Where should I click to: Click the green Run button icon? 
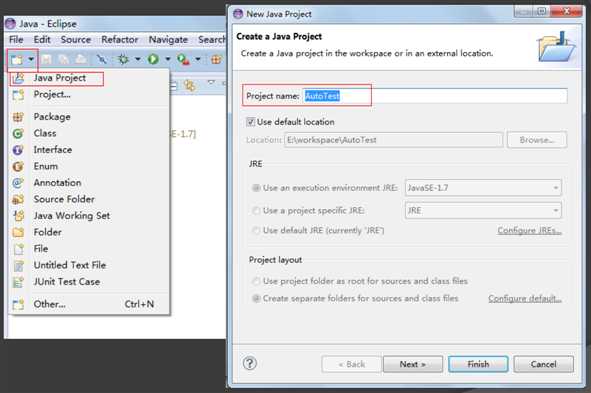pos(153,59)
